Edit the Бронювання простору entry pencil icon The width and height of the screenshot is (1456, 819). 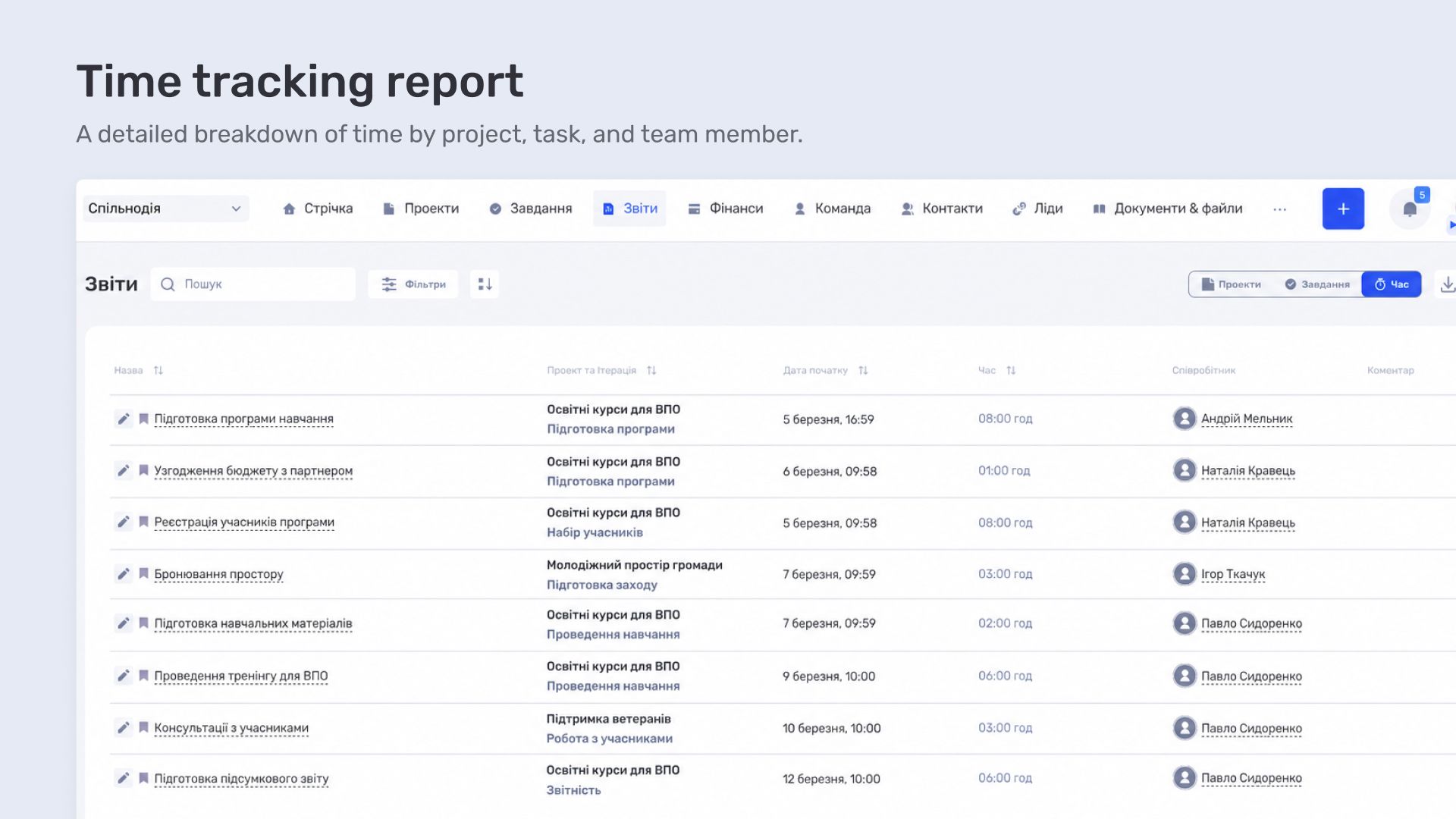(x=123, y=573)
